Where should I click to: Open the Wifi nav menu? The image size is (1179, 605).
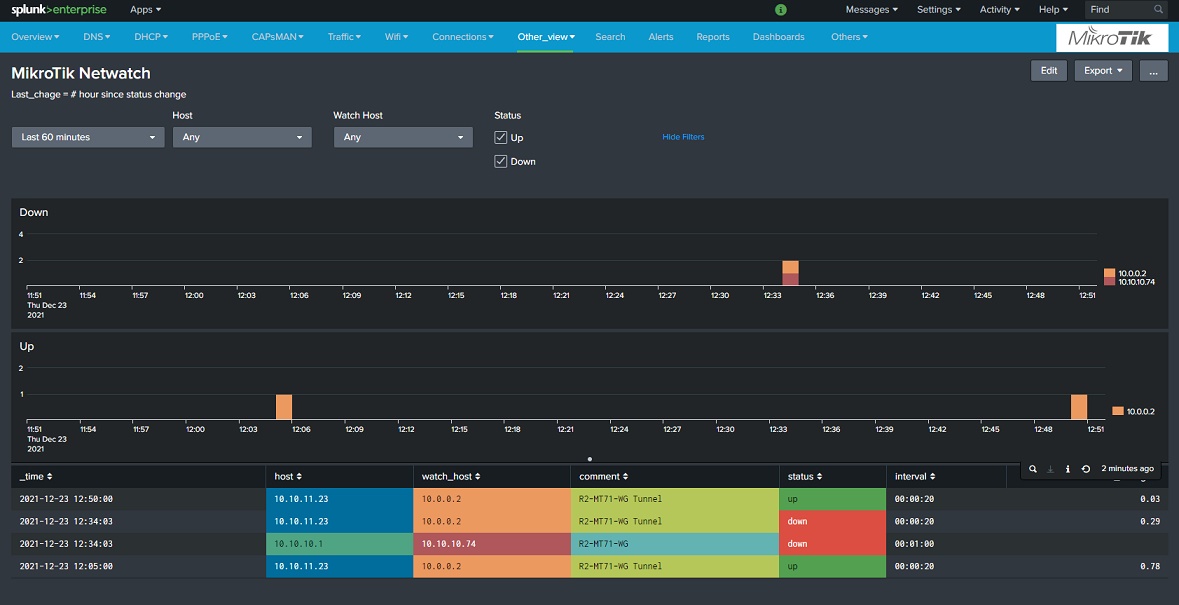click(396, 37)
